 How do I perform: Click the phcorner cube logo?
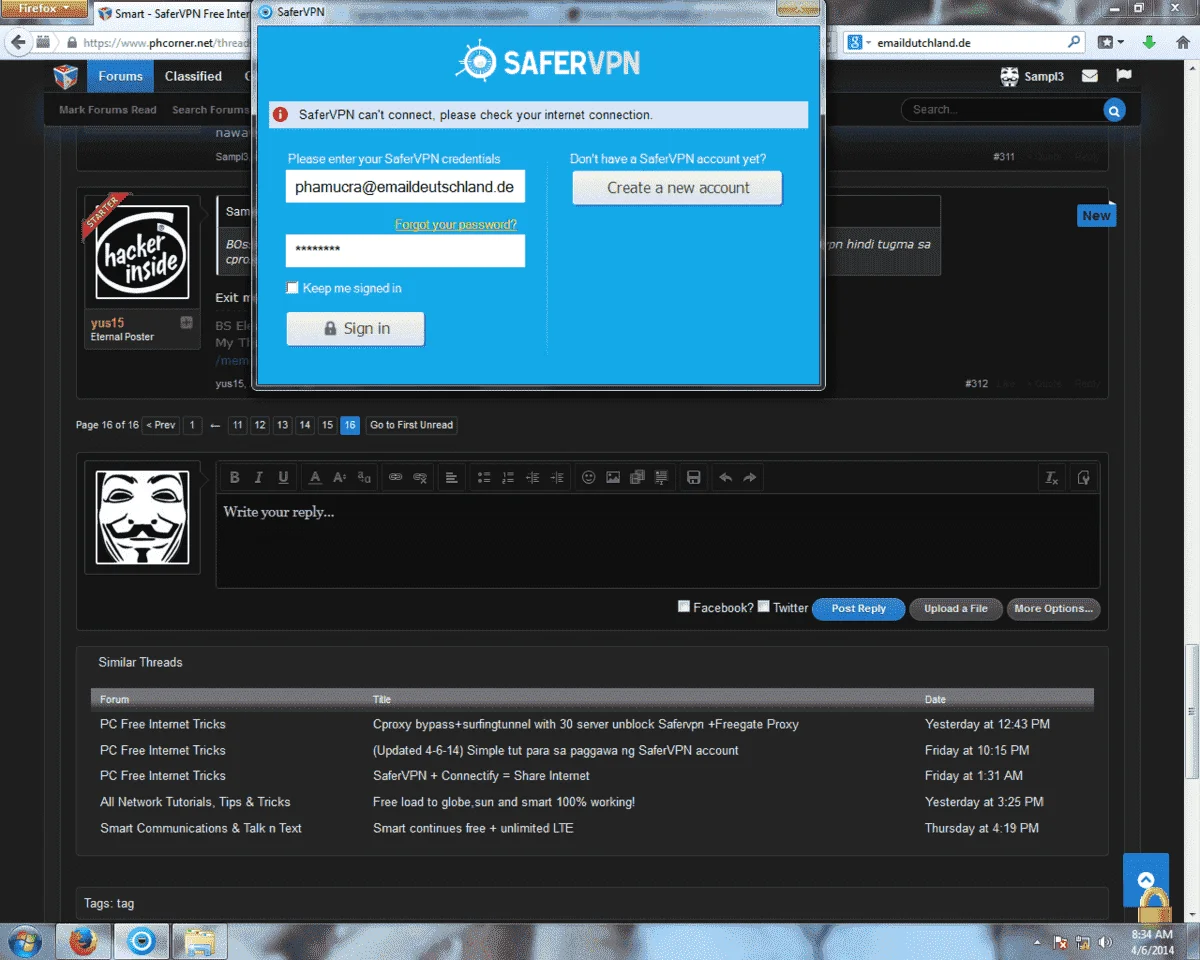[x=66, y=76]
